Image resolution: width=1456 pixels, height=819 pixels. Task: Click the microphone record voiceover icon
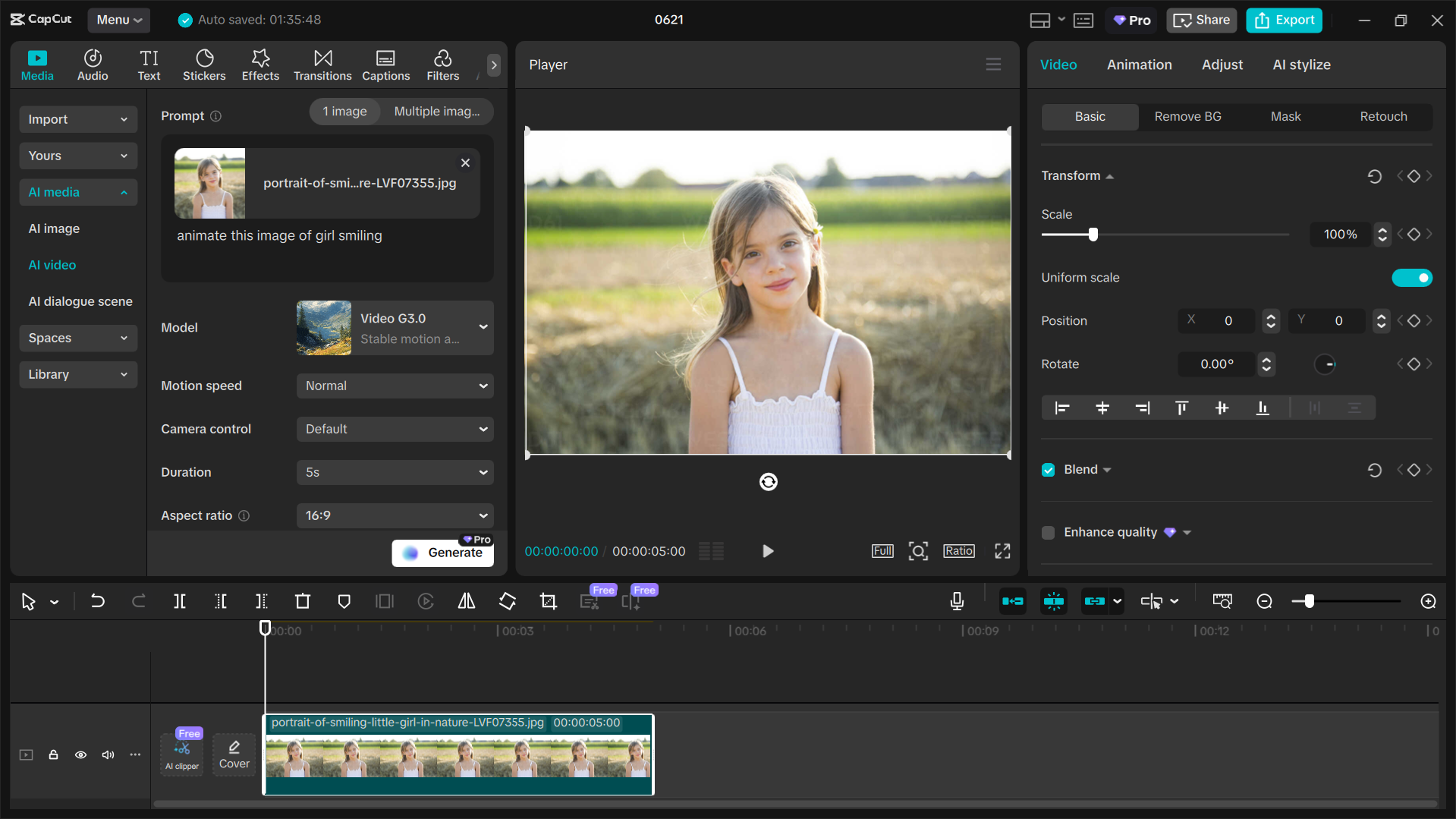[x=957, y=602]
